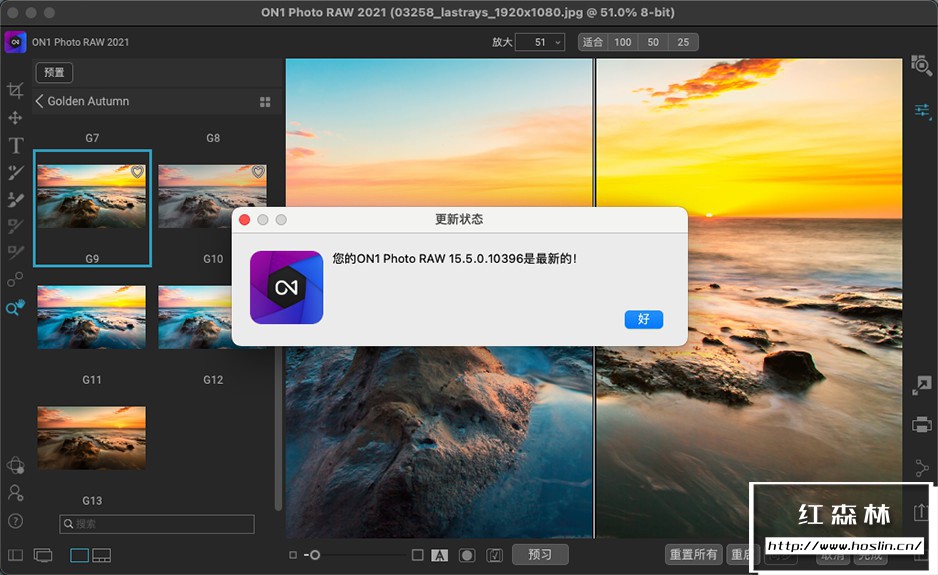Toggle dual display mode
Screen dimensions: 938x575
43,555
